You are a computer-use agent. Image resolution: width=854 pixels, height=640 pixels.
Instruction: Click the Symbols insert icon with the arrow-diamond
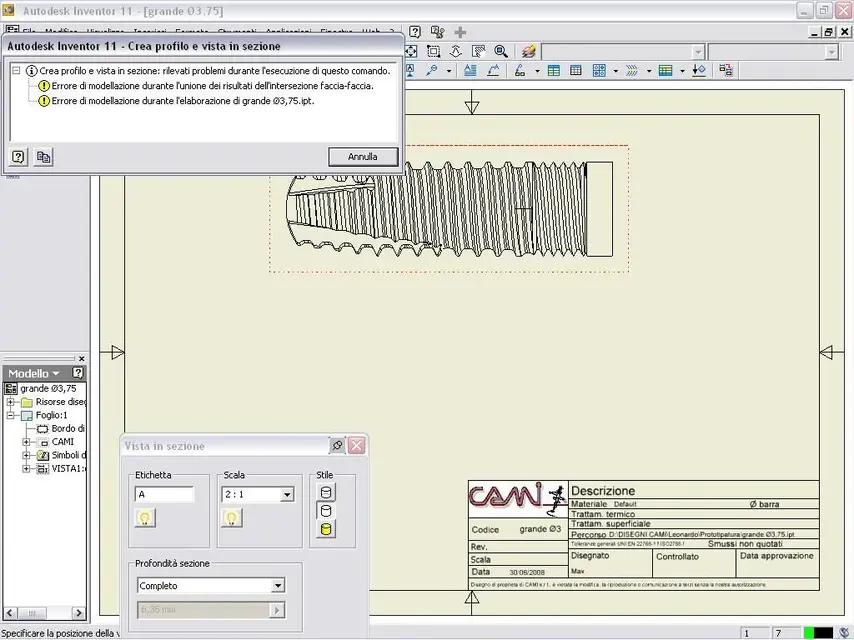click(x=699, y=70)
